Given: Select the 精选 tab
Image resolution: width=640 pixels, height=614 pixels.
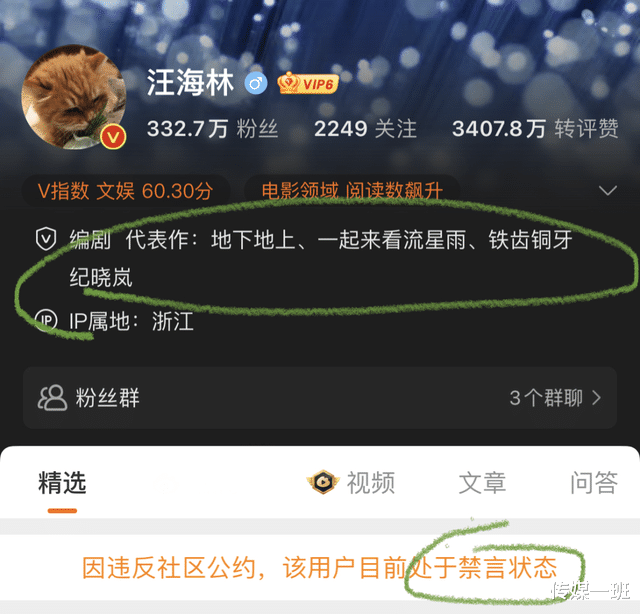Looking at the screenshot, I should pyautogui.click(x=62, y=483).
